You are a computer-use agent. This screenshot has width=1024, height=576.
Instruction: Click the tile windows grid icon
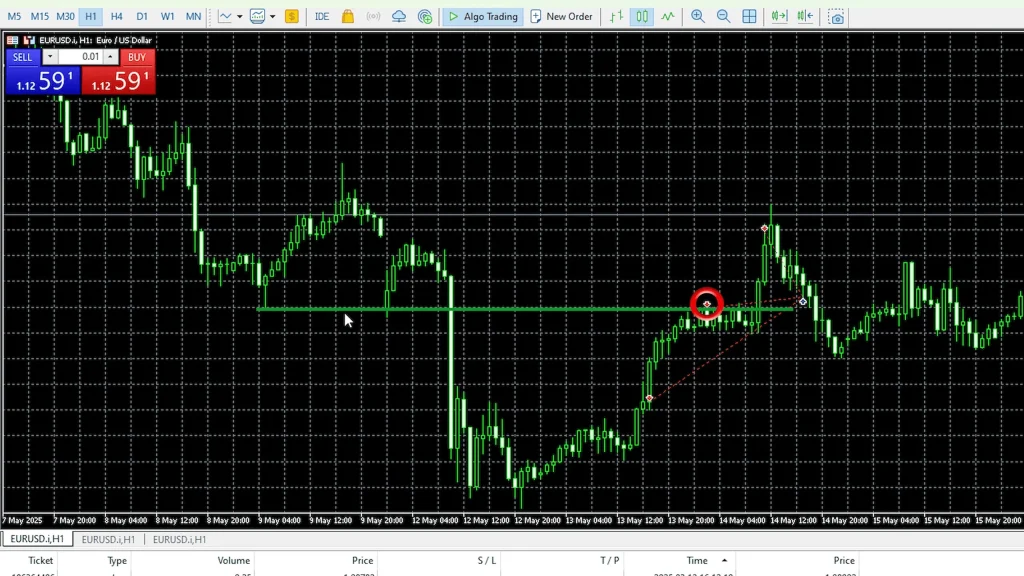749,16
